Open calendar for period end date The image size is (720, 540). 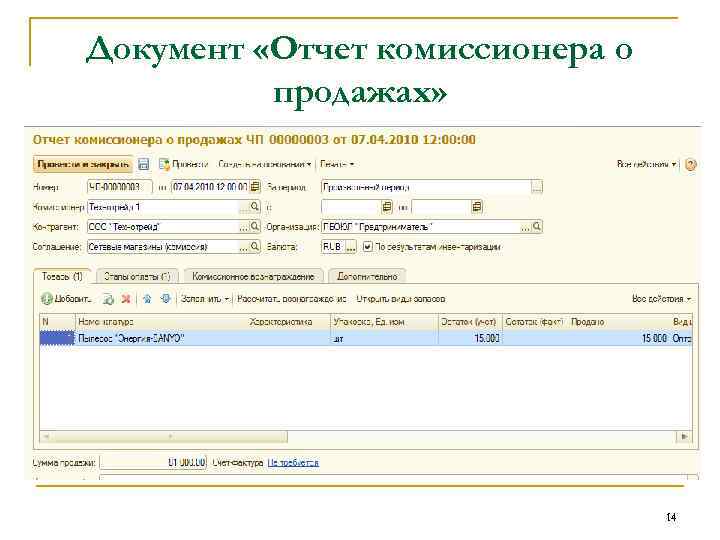(x=477, y=207)
